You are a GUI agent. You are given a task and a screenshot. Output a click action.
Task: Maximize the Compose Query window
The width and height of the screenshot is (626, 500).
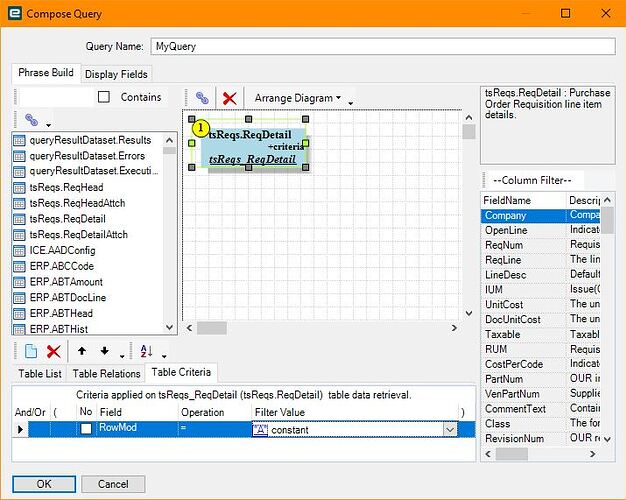coord(565,13)
